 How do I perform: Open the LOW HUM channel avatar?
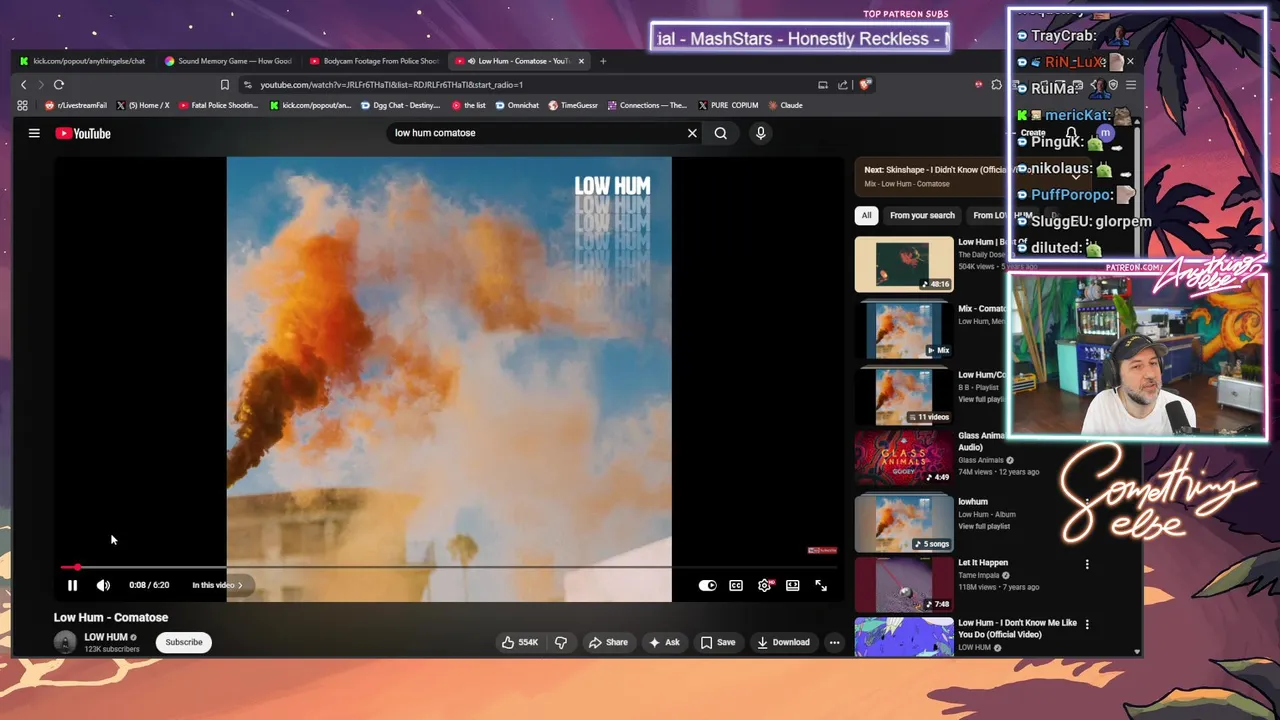point(65,642)
